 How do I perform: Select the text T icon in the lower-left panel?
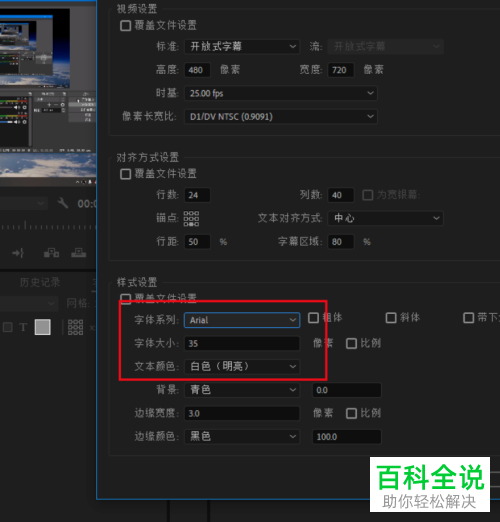23,327
